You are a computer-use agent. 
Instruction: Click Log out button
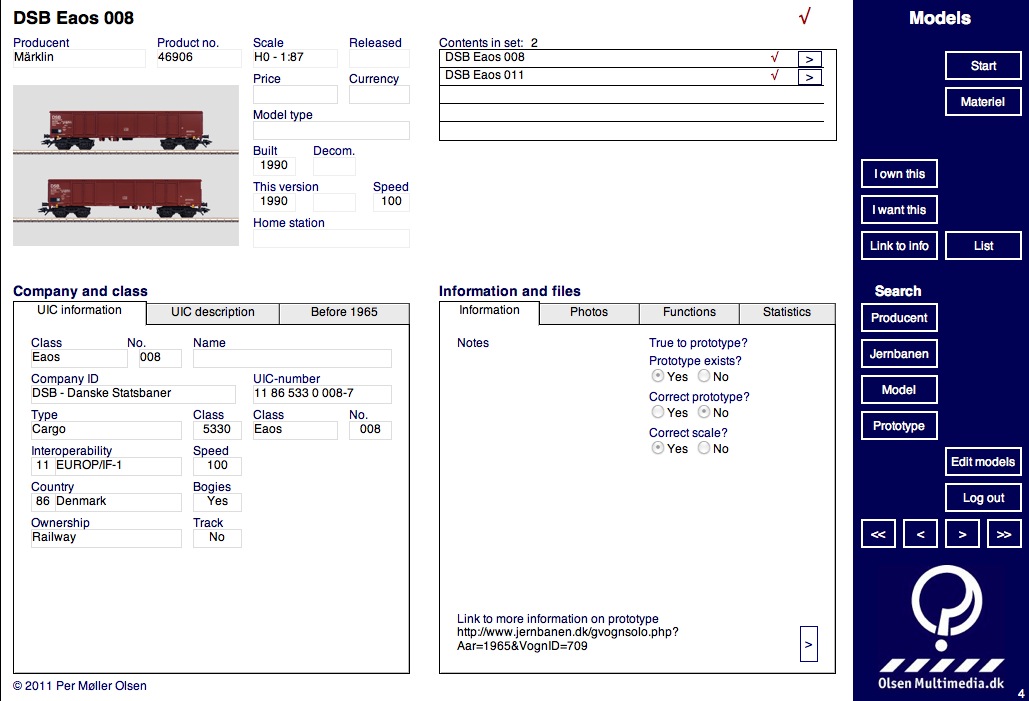coord(983,498)
